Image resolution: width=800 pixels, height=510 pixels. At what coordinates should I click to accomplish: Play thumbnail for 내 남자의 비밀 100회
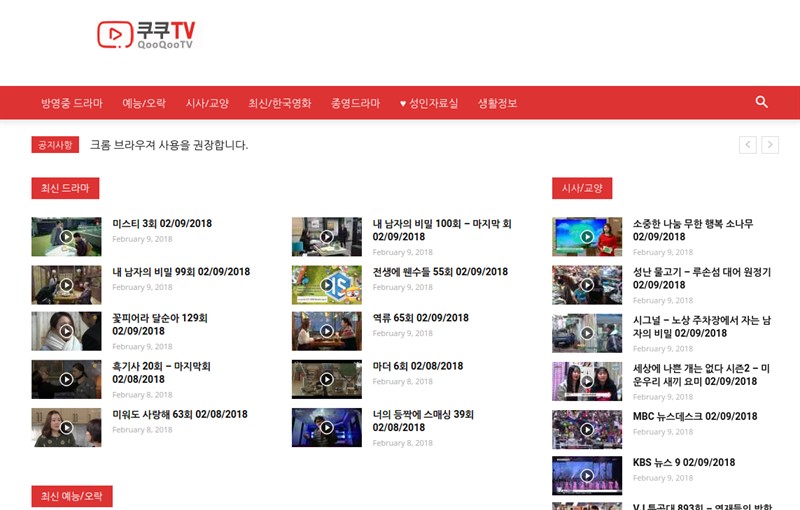point(327,237)
